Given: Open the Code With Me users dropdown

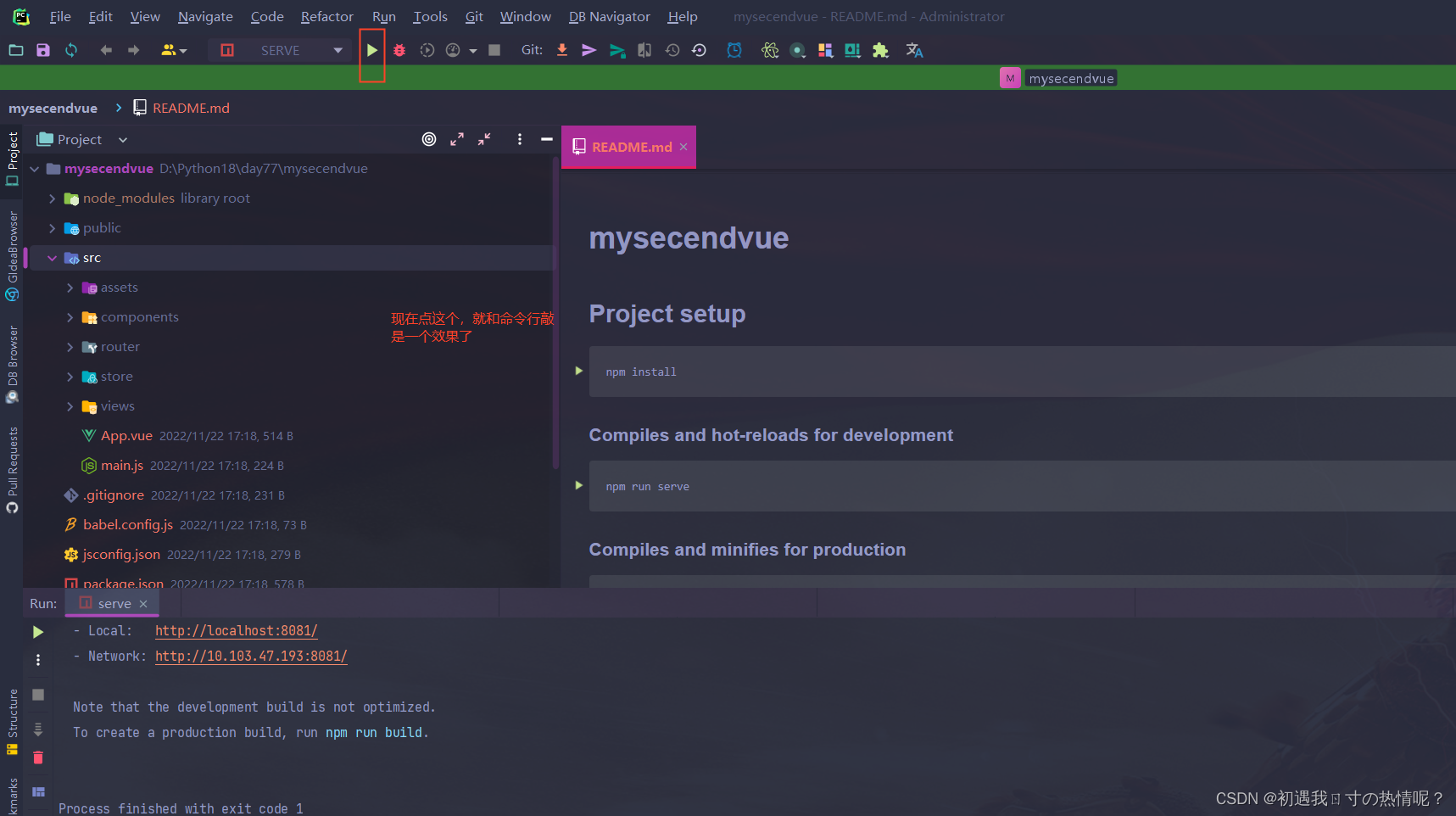Looking at the screenshot, I should tap(174, 51).
